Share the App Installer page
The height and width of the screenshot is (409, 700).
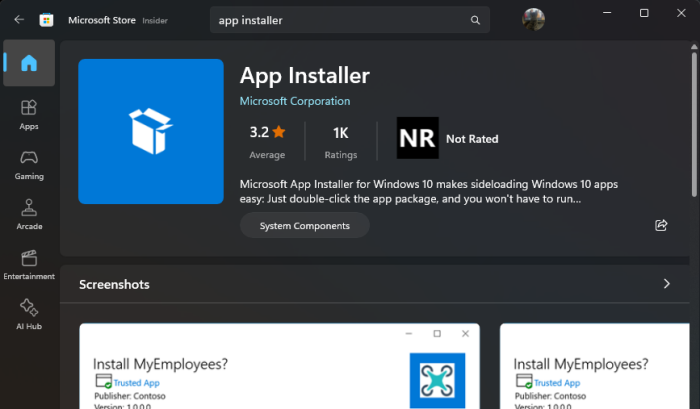pos(661,226)
